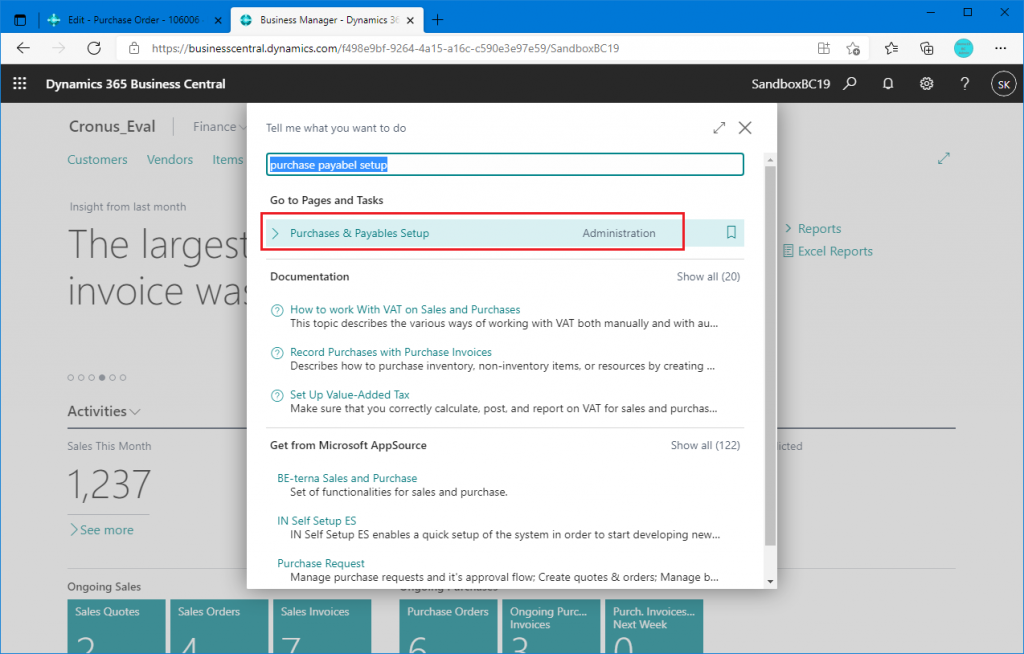This screenshot has width=1024, height=654.
Task: Open the Purchase Orders tile
Action: click(x=449, y=627)
